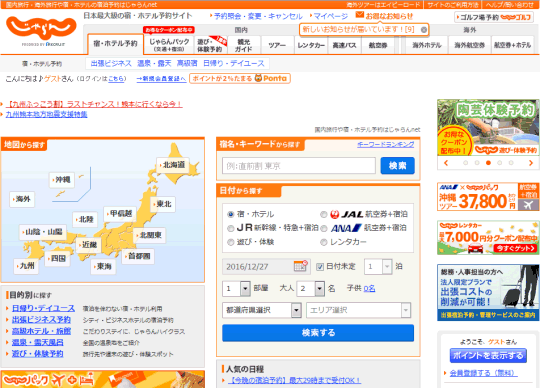Select 九州 region on the map

click(x=26, y=266)
